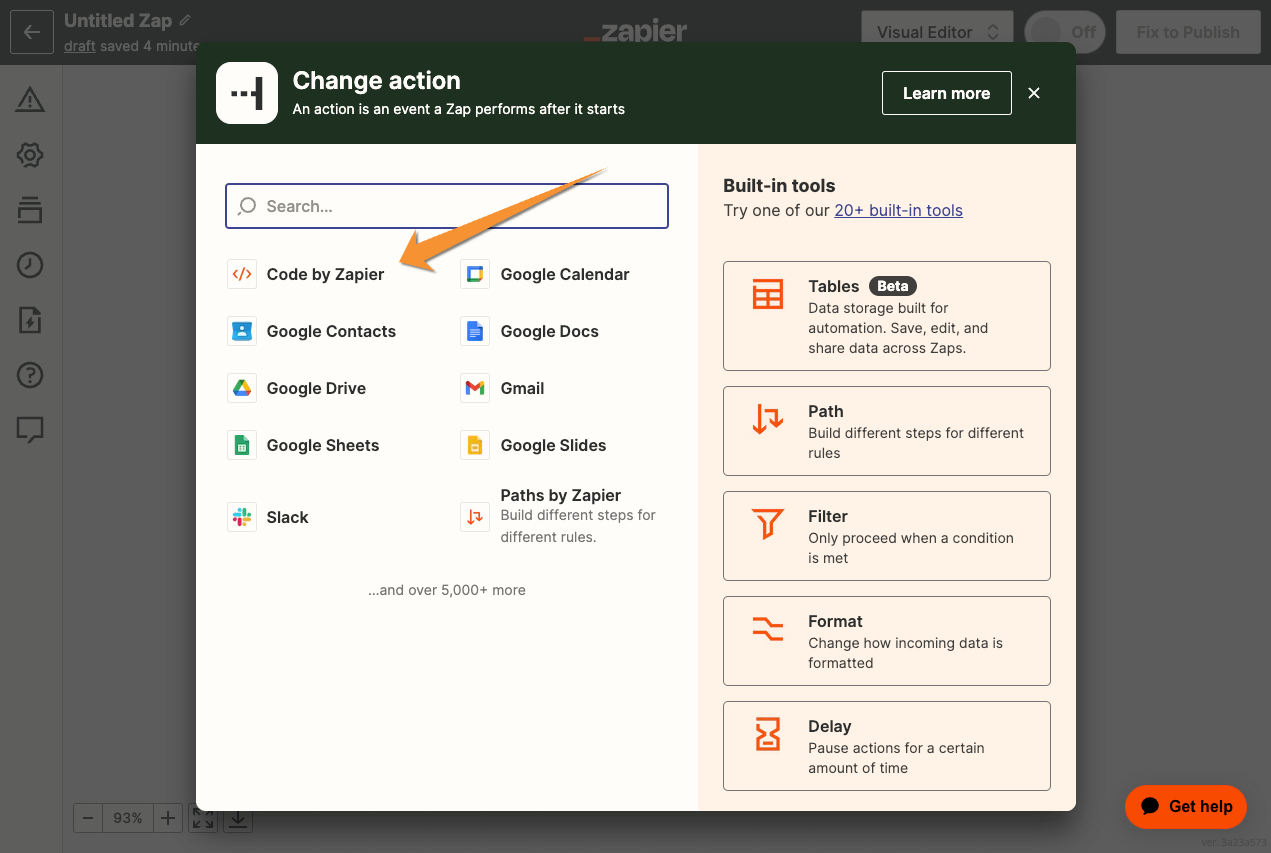1271x853 pixels.
Task: Open the question mark help icon in sidebar
Action: [30, 375]
